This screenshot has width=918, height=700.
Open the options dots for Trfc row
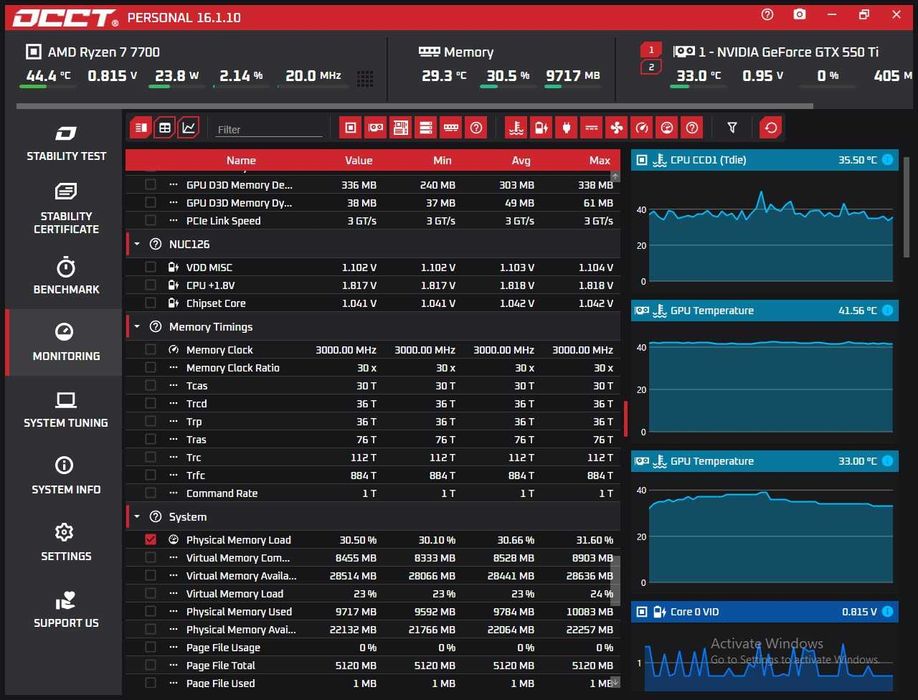[173, 475]
